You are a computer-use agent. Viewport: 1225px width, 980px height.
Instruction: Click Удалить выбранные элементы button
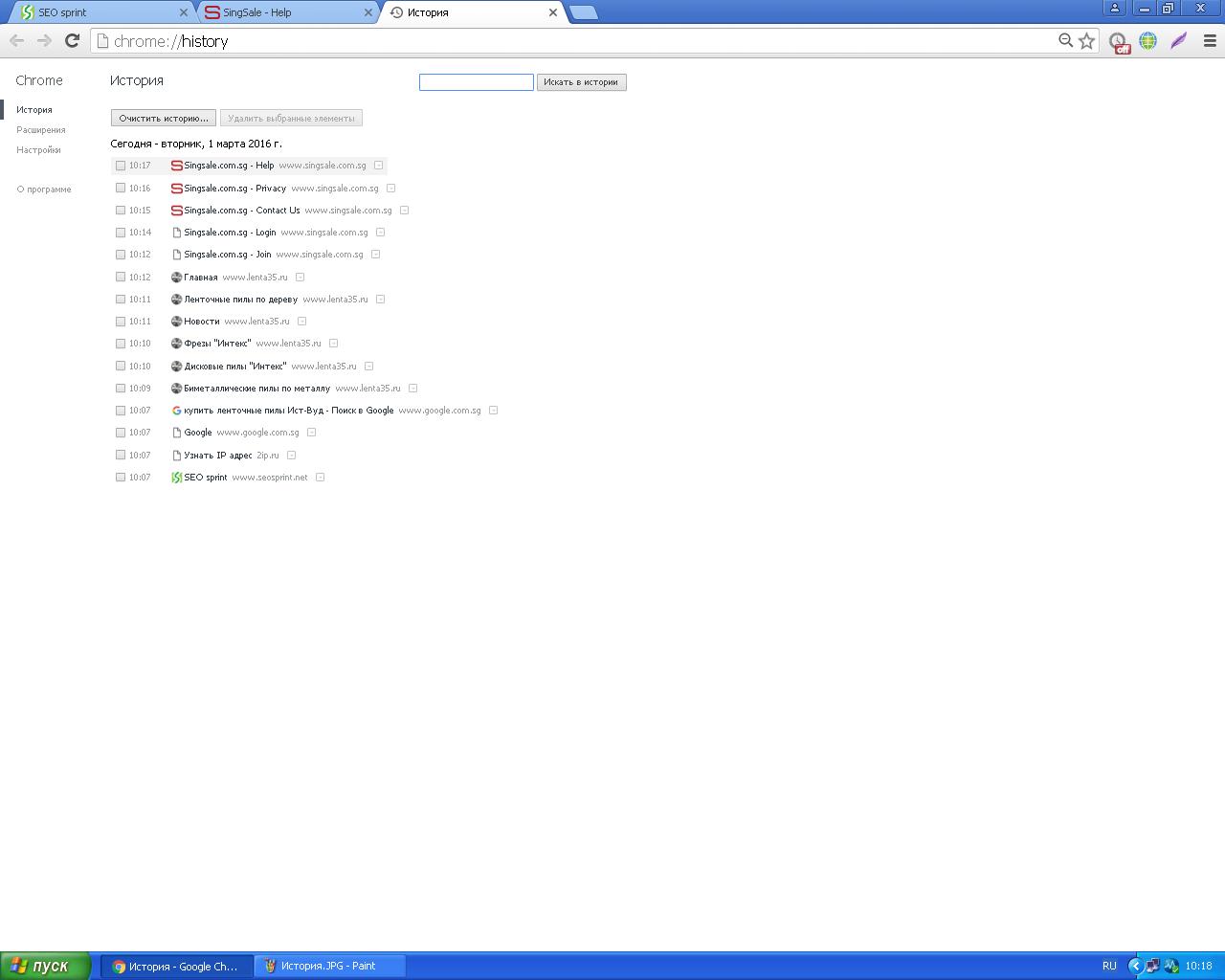point(291,119)
